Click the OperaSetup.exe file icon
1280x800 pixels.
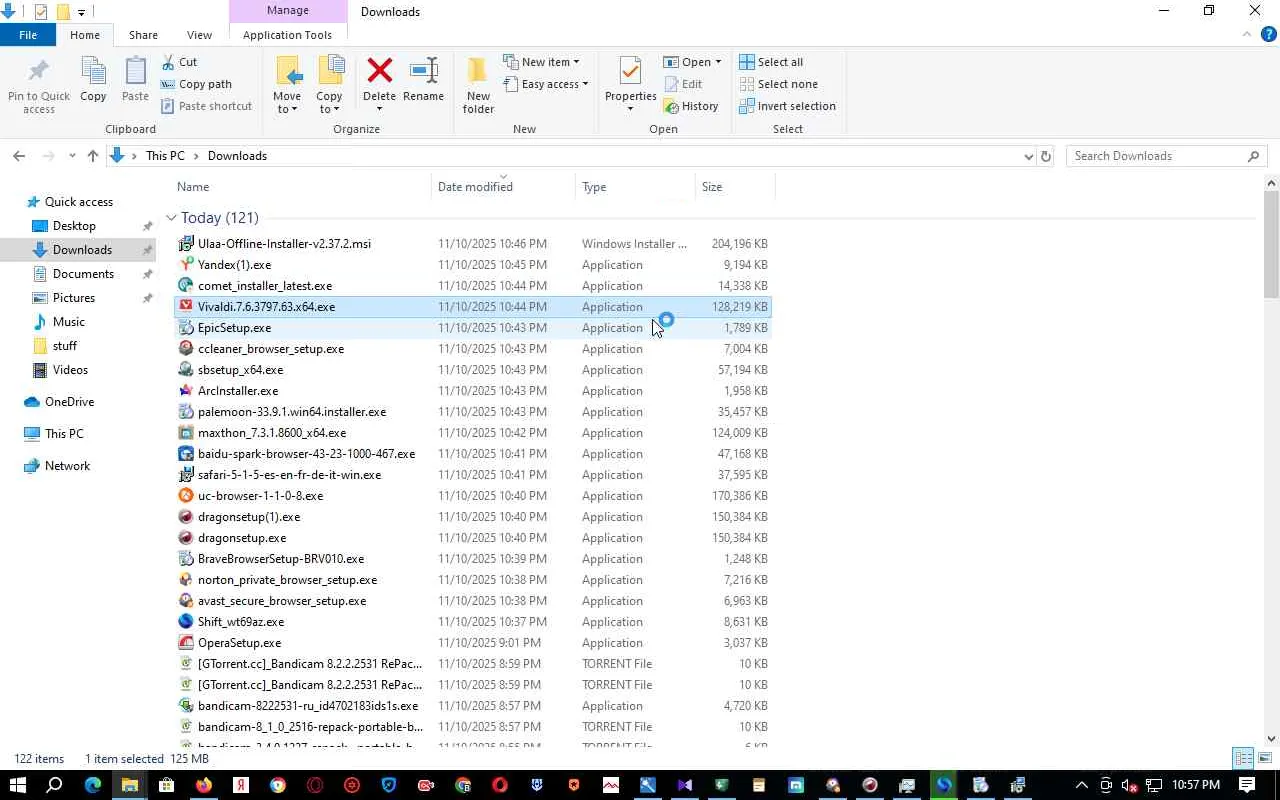coord(185,642)
